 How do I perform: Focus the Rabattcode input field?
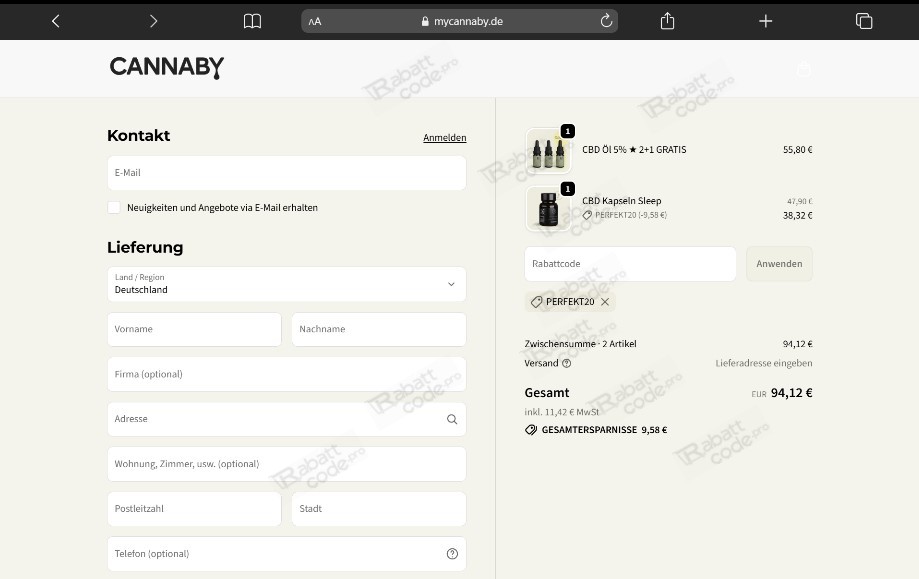(630, 264)
